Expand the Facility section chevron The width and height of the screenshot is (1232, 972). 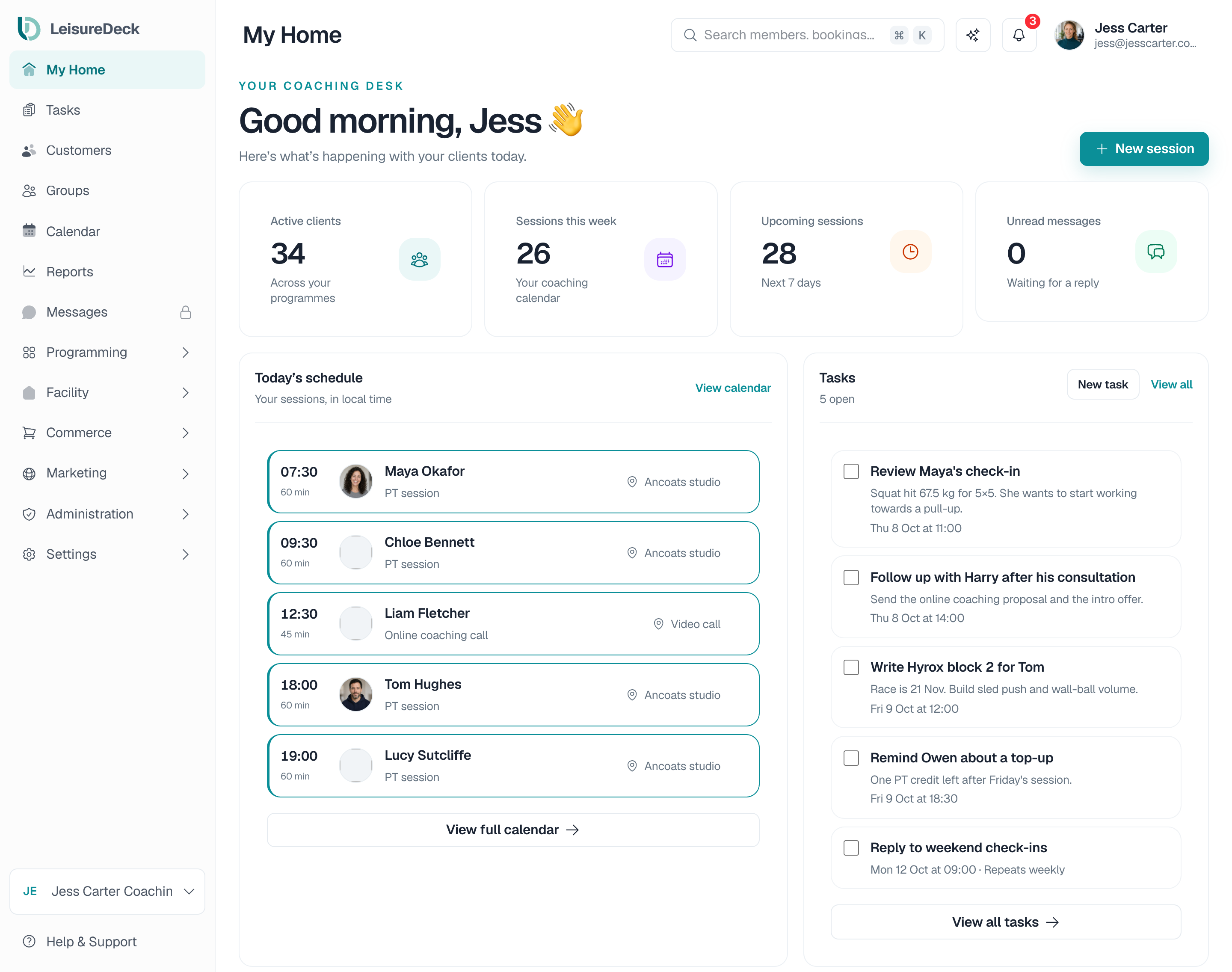tap(186, 393)
